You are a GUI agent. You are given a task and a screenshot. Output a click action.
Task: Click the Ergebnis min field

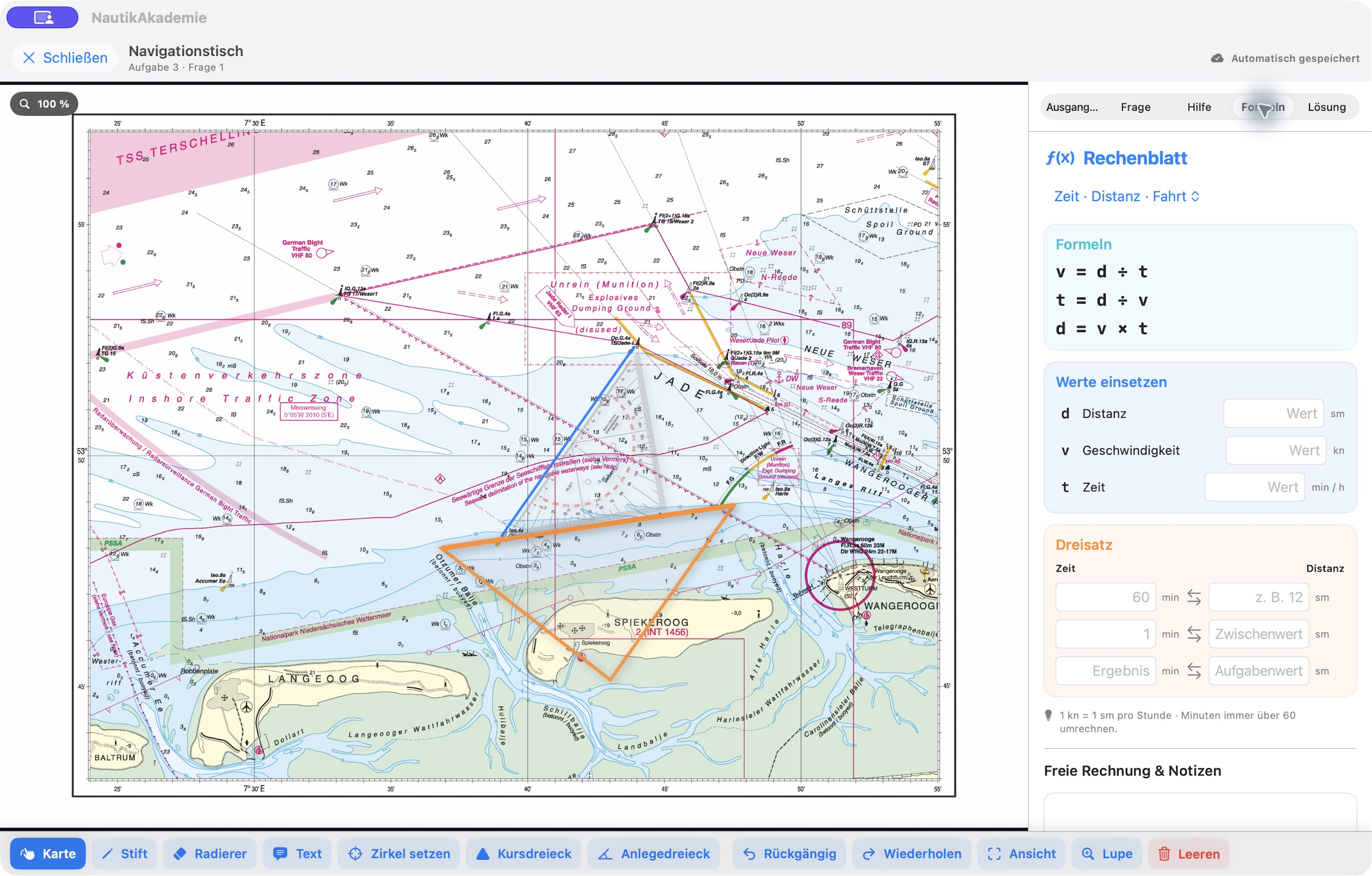[x=1105, y=671]
